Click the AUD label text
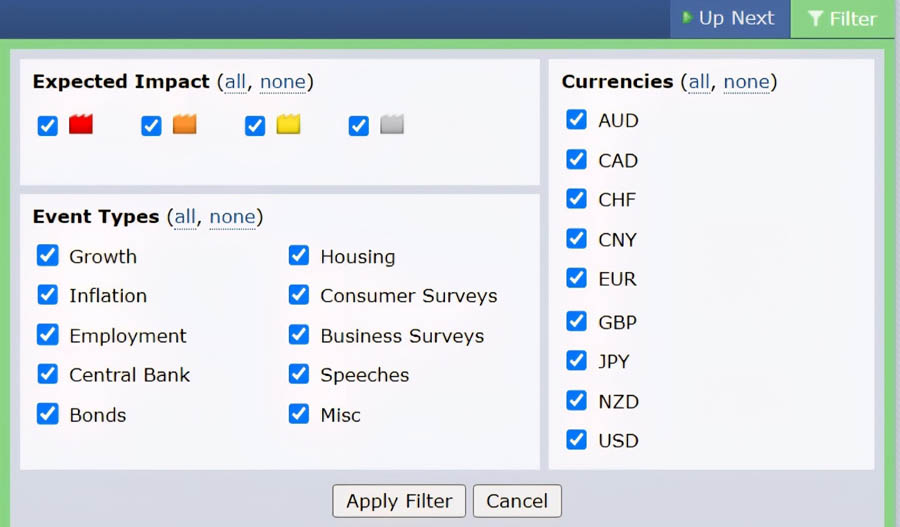The width and height of the screenshot is (900, 527). [619, 121]
